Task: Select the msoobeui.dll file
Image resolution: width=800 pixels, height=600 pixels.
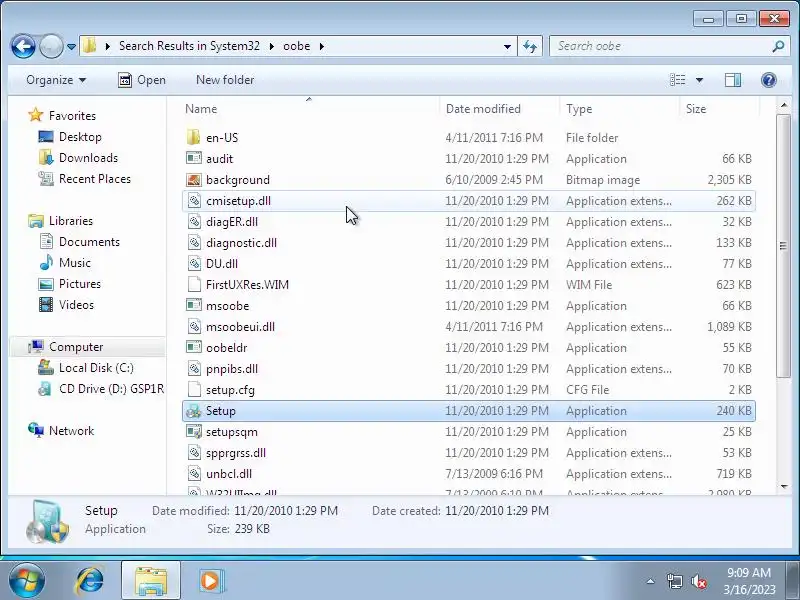Action: click(468, 327)
